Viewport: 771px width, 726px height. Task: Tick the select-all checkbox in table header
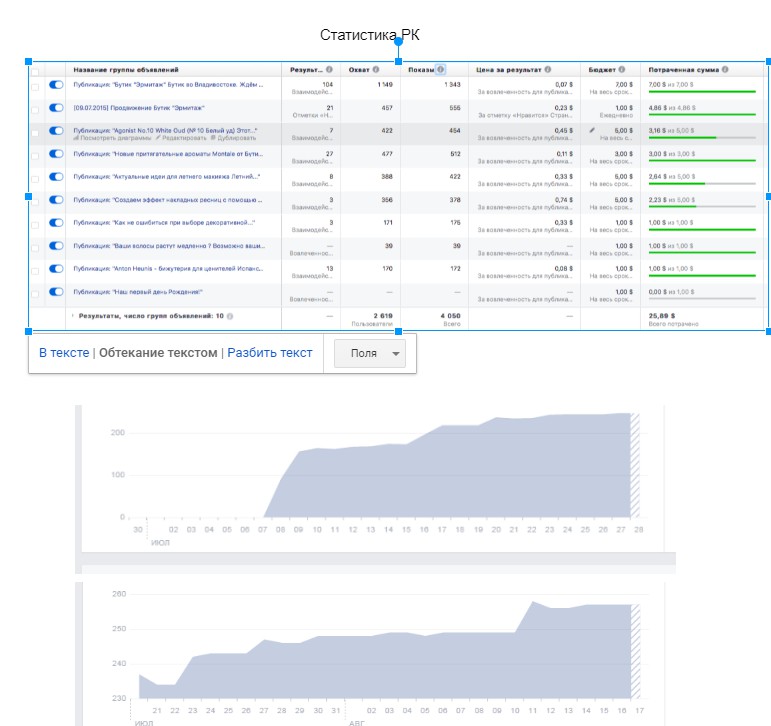click(35, 72)
